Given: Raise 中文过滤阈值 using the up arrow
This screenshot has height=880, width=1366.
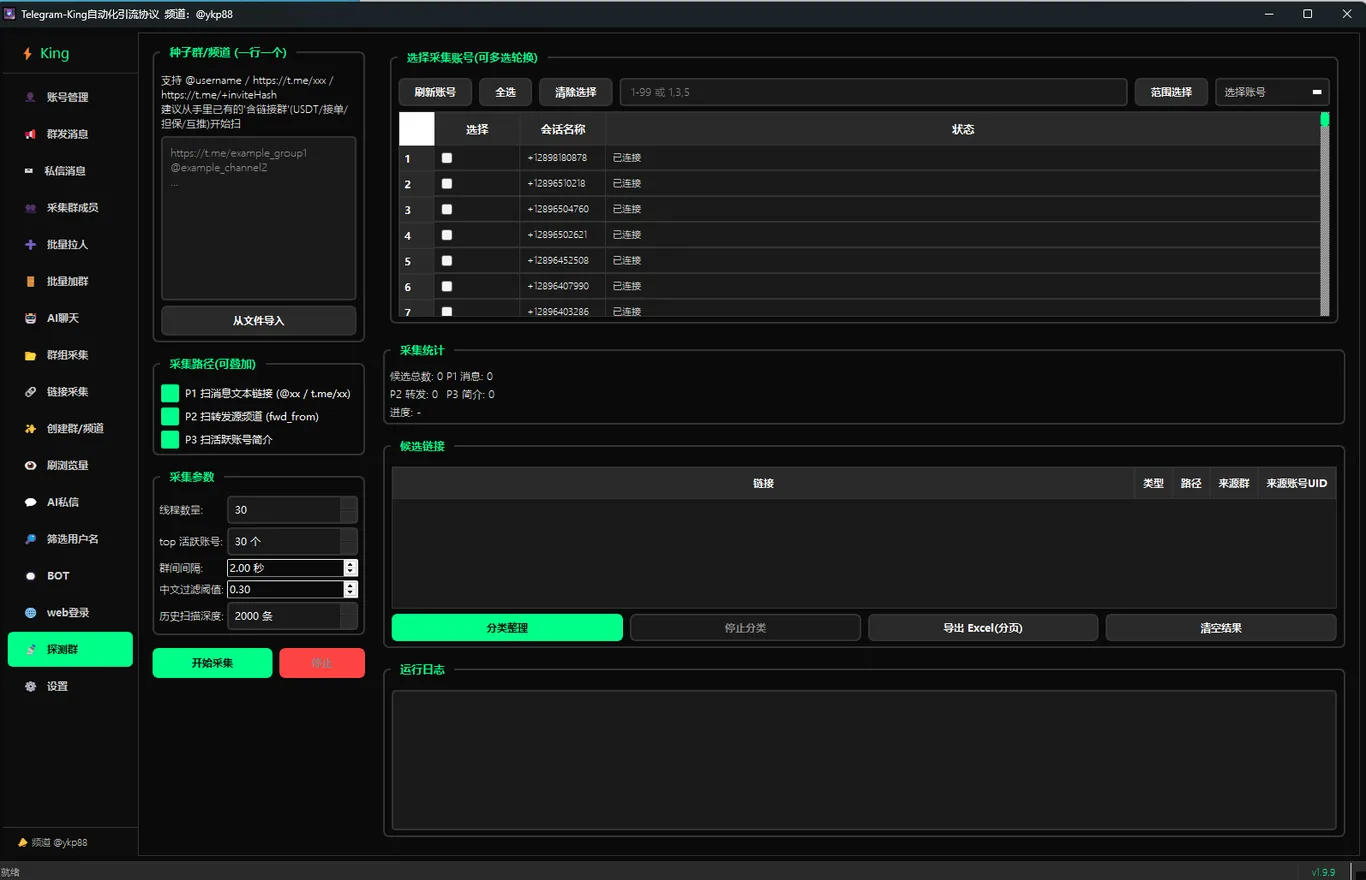Looking at the screenshot, I should [x=350, y=586].
